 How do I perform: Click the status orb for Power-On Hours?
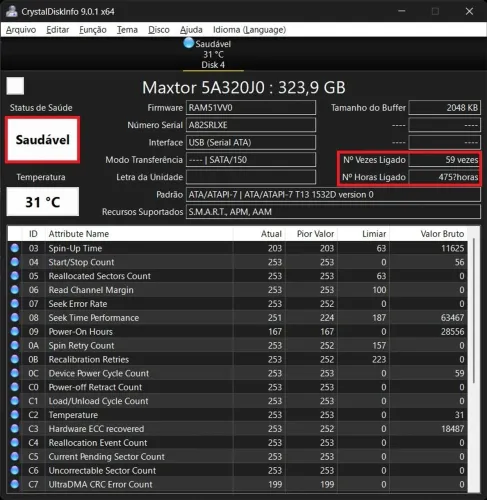pyautogui.click(x=15, y=332)
